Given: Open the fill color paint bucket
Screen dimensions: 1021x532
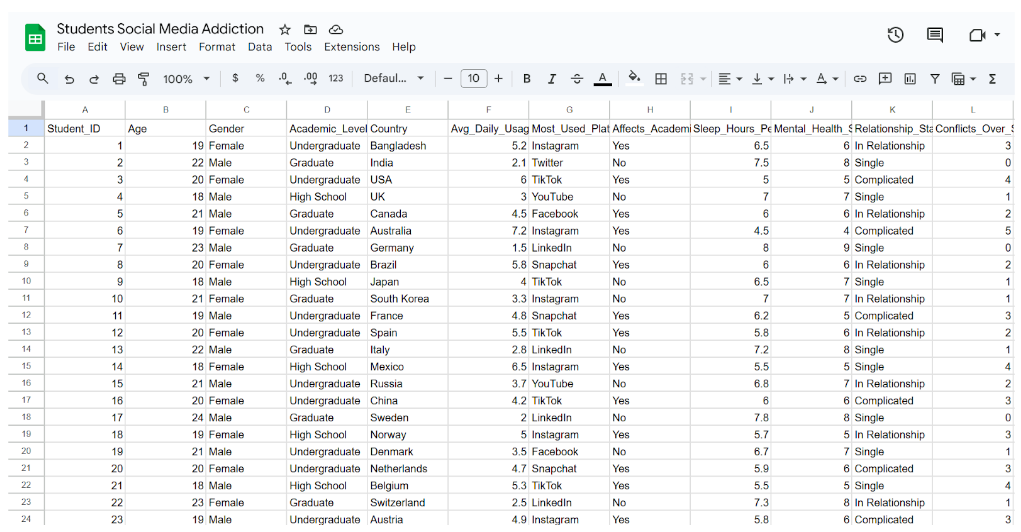Looking at the screenshot, I should click(634, 78).
